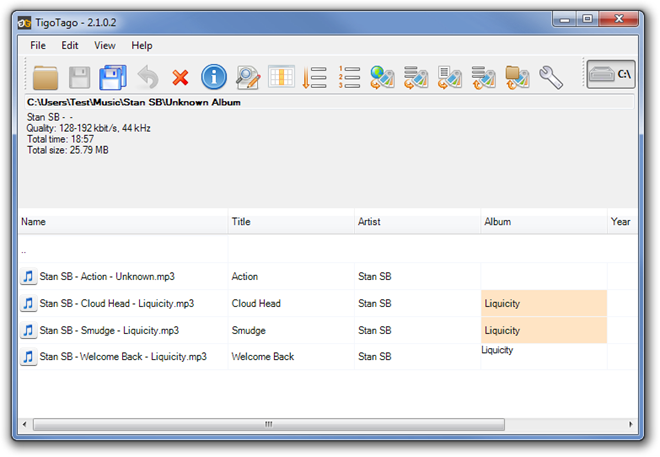Select 'Stan SB - Cloud Head - Liquicity.mp3' file
660x457 pixels.
117,303
